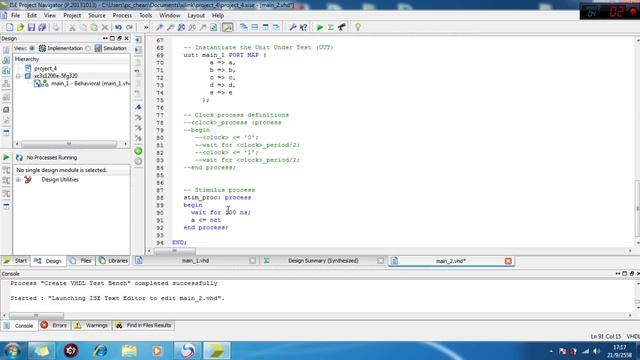The image size is (640, 360).
Task: Open the Help menu
Action: tap(218, 16)
